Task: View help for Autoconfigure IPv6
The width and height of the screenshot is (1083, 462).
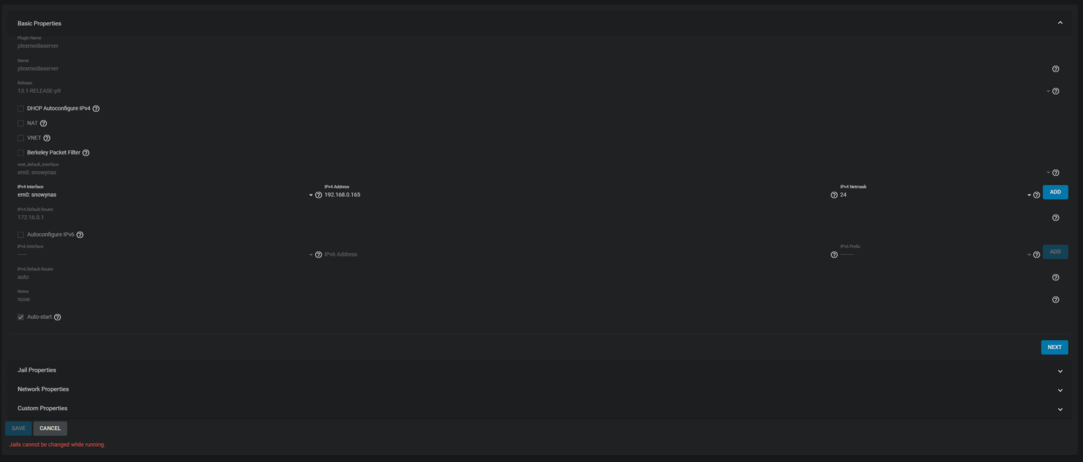Action: coord(80,235)
